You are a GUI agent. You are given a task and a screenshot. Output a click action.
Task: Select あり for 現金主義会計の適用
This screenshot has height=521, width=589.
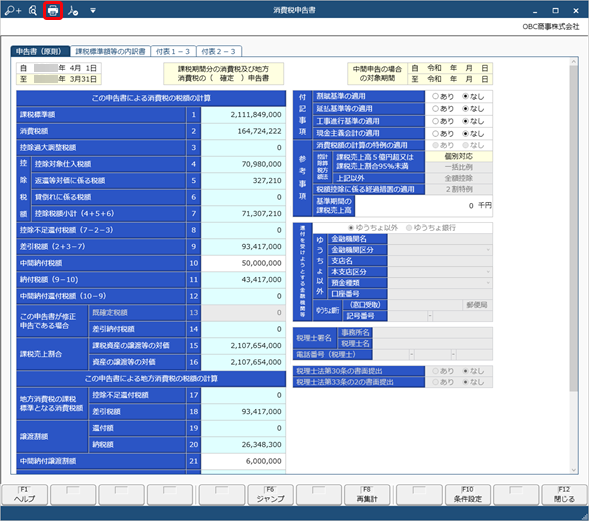click(435, 133)
